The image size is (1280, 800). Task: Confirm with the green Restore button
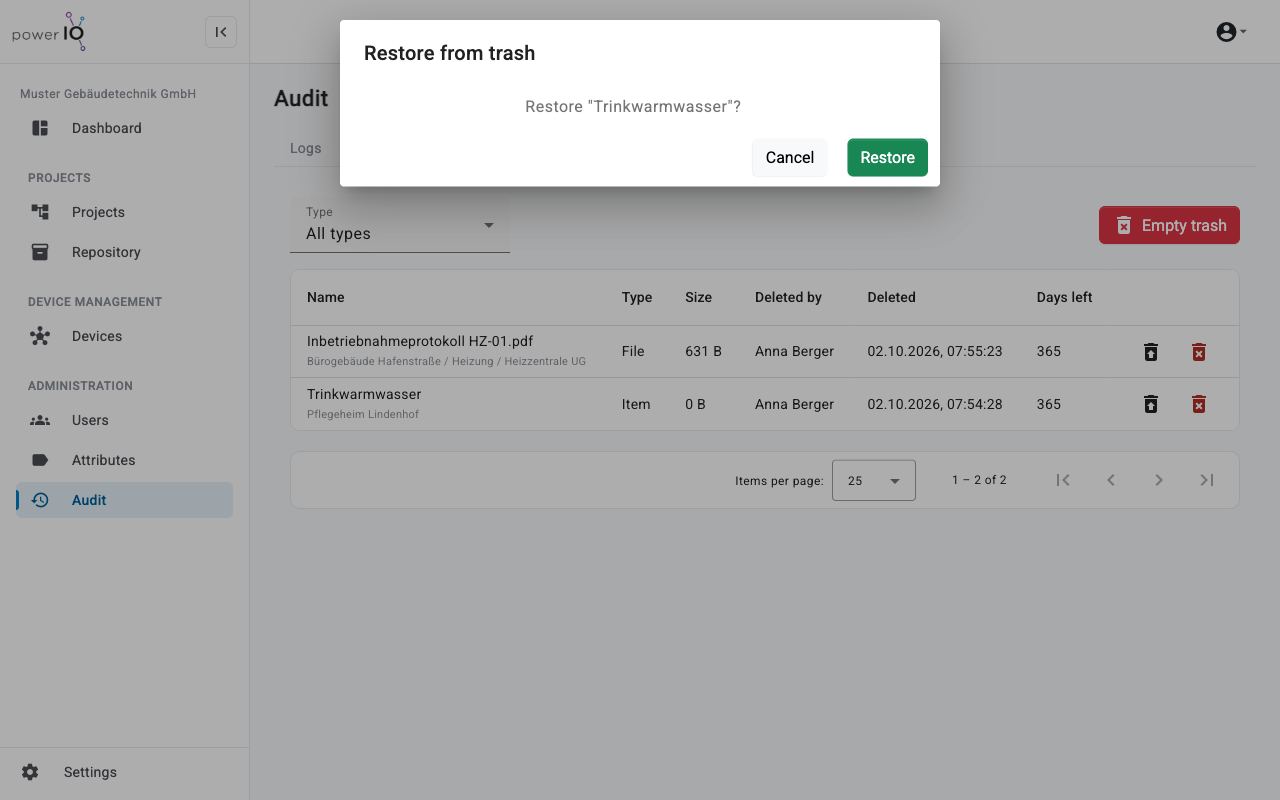click(887, 157)
